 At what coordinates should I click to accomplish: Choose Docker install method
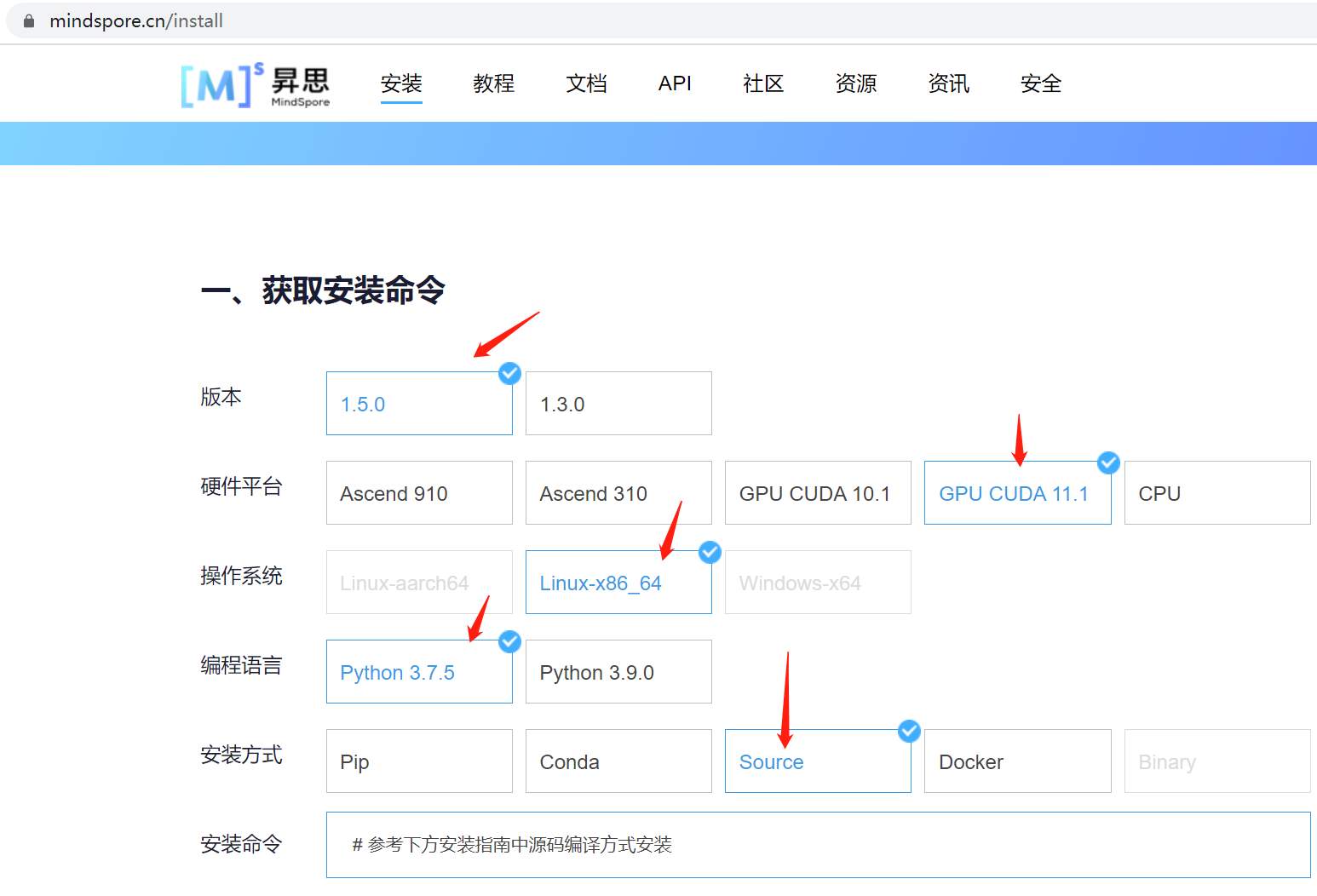click(x=1018, y=761)
